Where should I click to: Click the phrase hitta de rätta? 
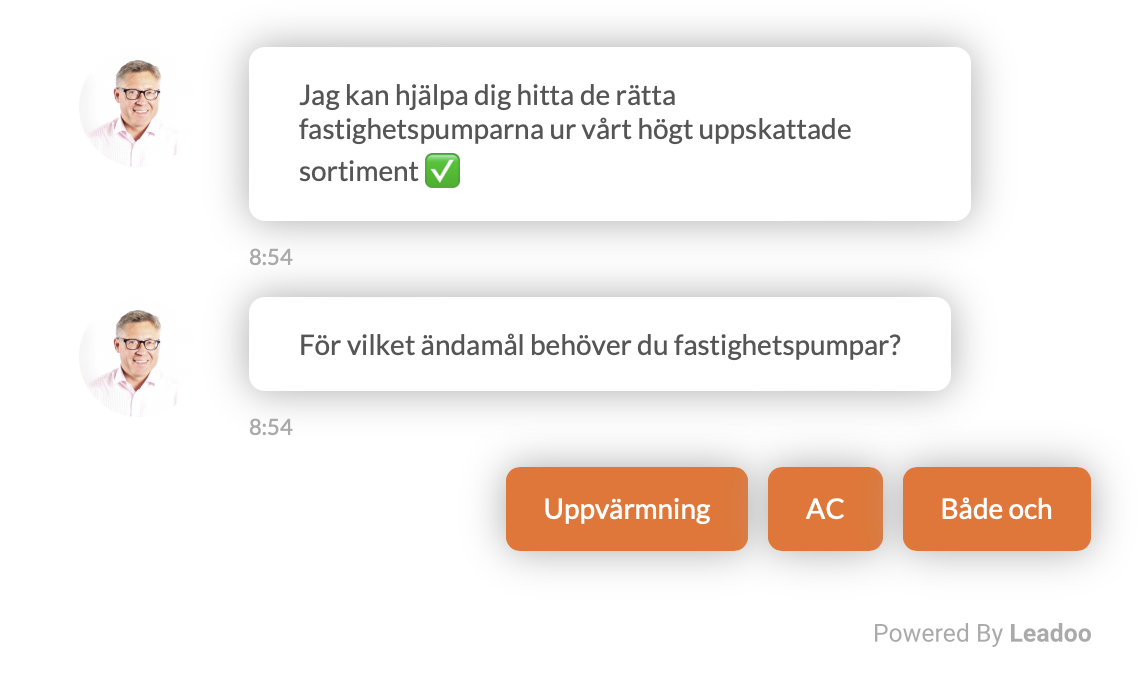click(x=596, y=95)
